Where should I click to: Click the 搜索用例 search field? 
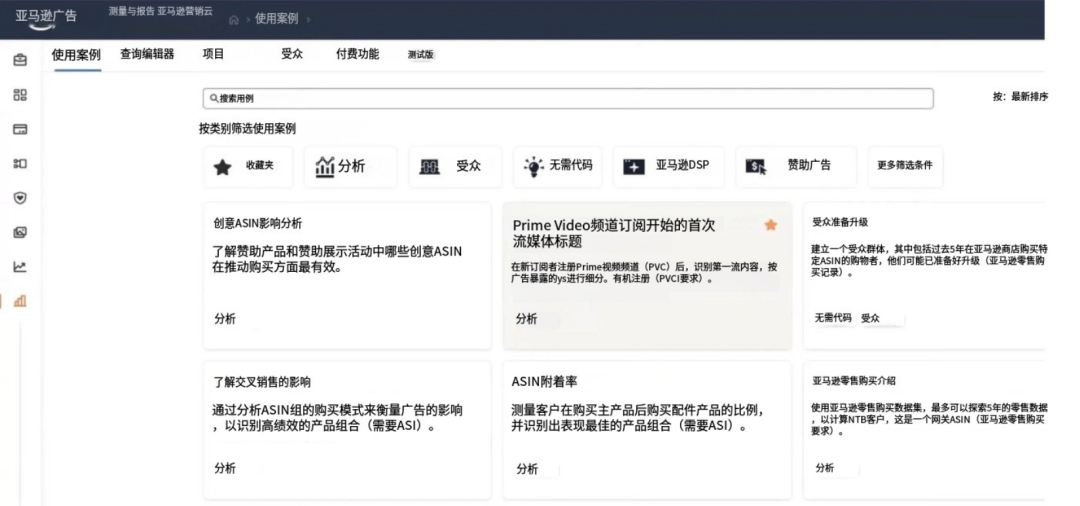[x=568, y=98]
